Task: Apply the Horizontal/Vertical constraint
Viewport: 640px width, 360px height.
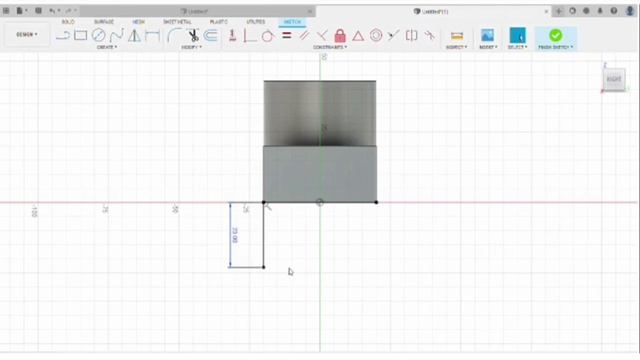Action: pos(232,36)
